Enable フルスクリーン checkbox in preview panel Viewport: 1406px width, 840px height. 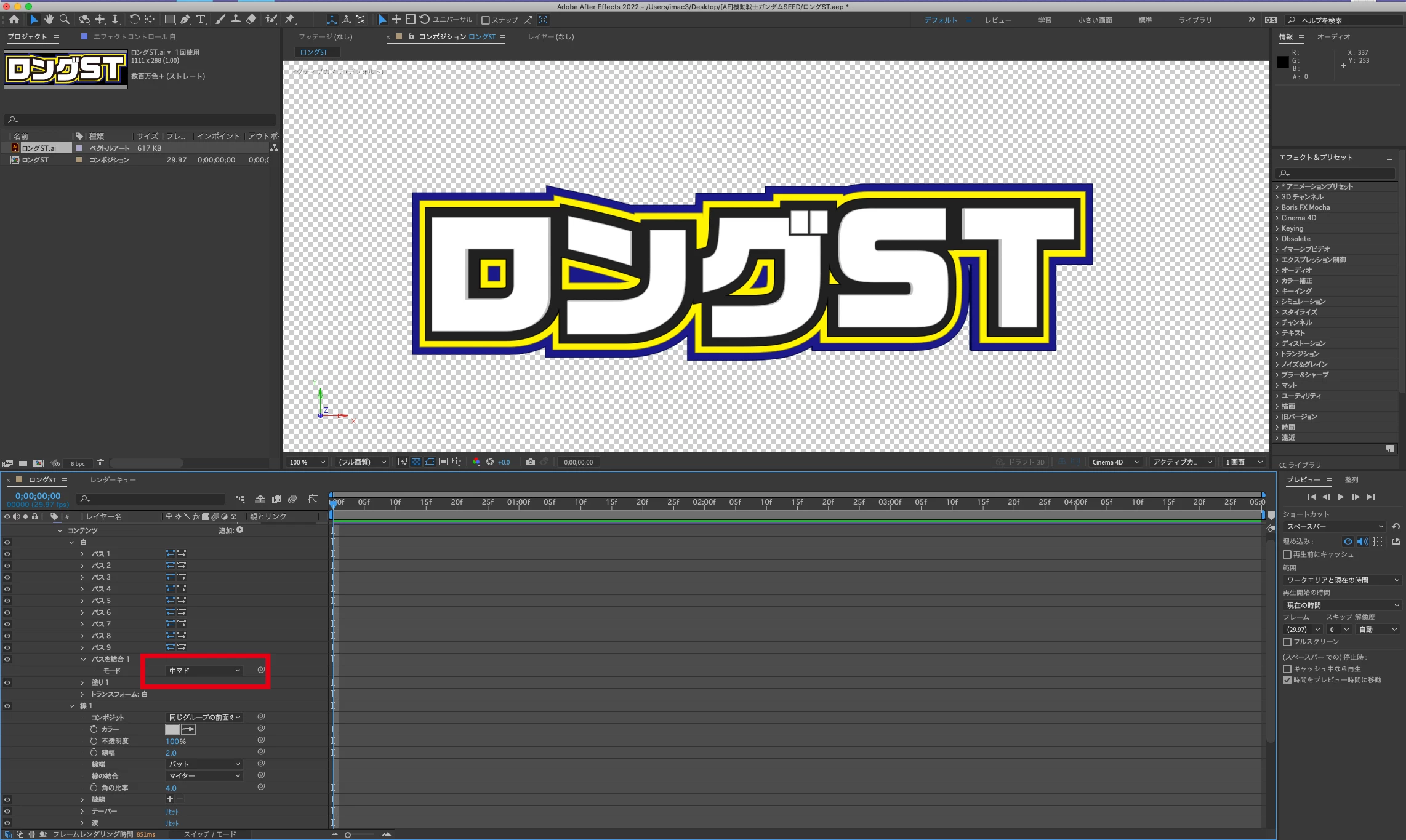pyautogui.click(x=1287, y=642)
